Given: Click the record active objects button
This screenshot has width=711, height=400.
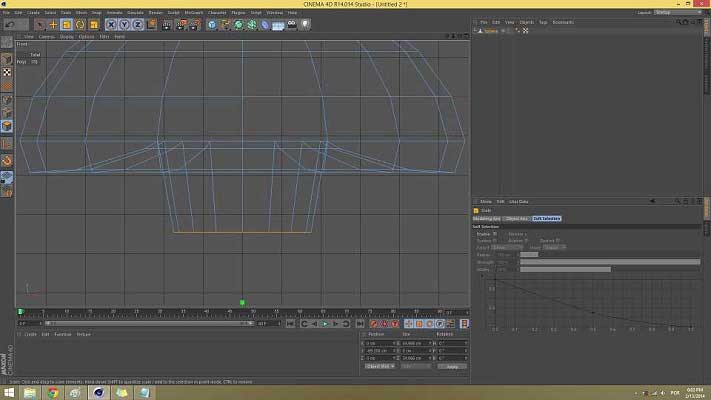Looking at the screenshot, I should 375,323.
